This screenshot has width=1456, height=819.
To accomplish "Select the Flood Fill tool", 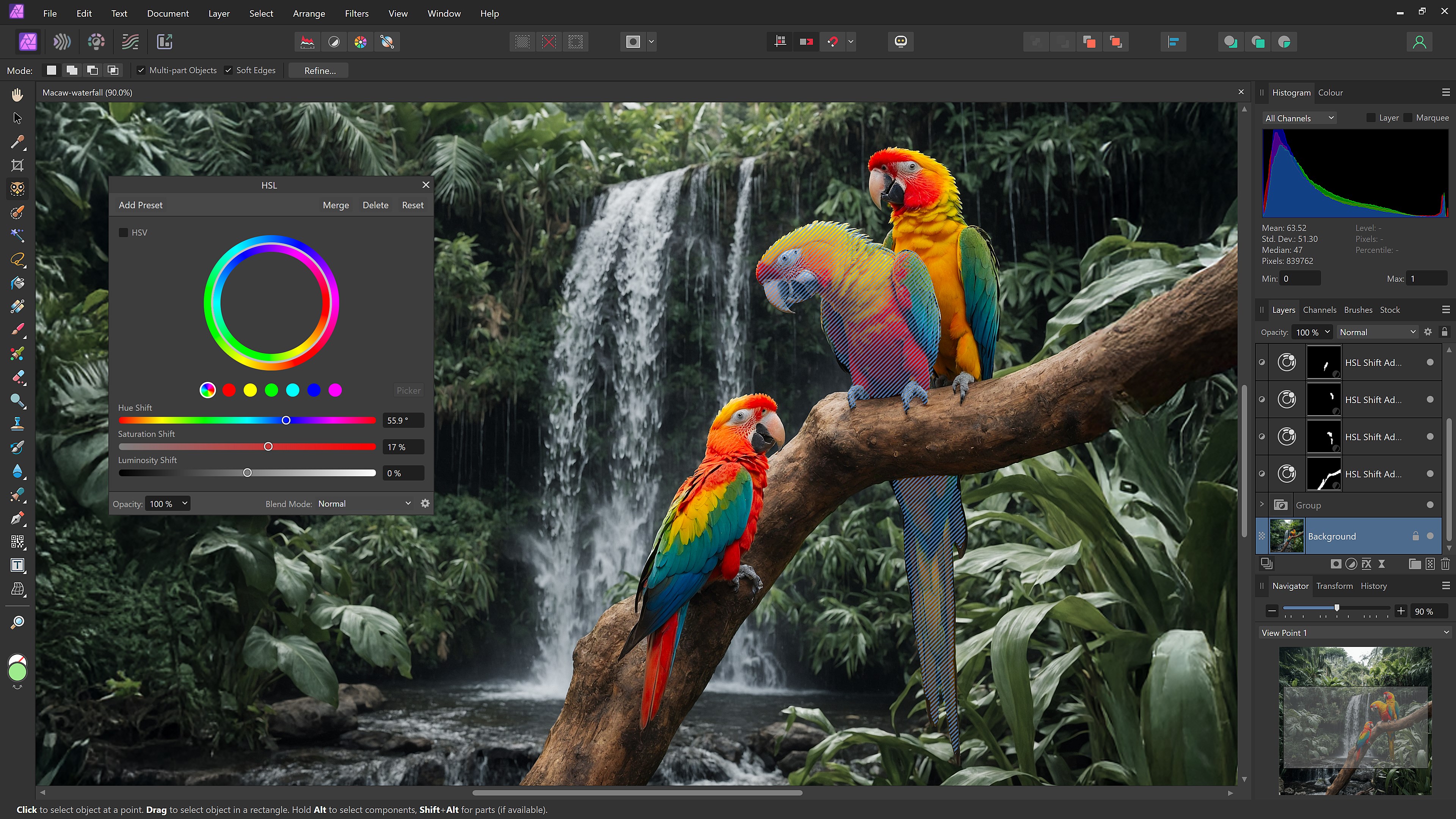I will [x=17, y=283].
